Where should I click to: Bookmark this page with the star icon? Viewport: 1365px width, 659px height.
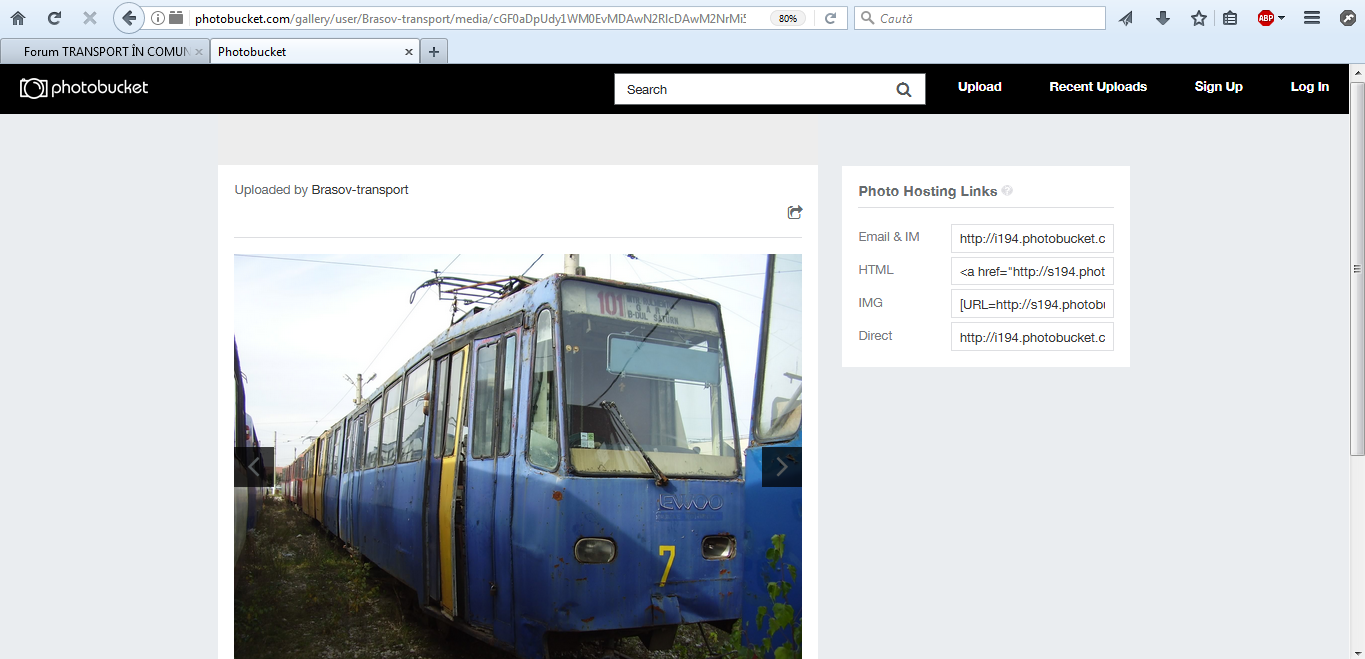point(1198,18)
